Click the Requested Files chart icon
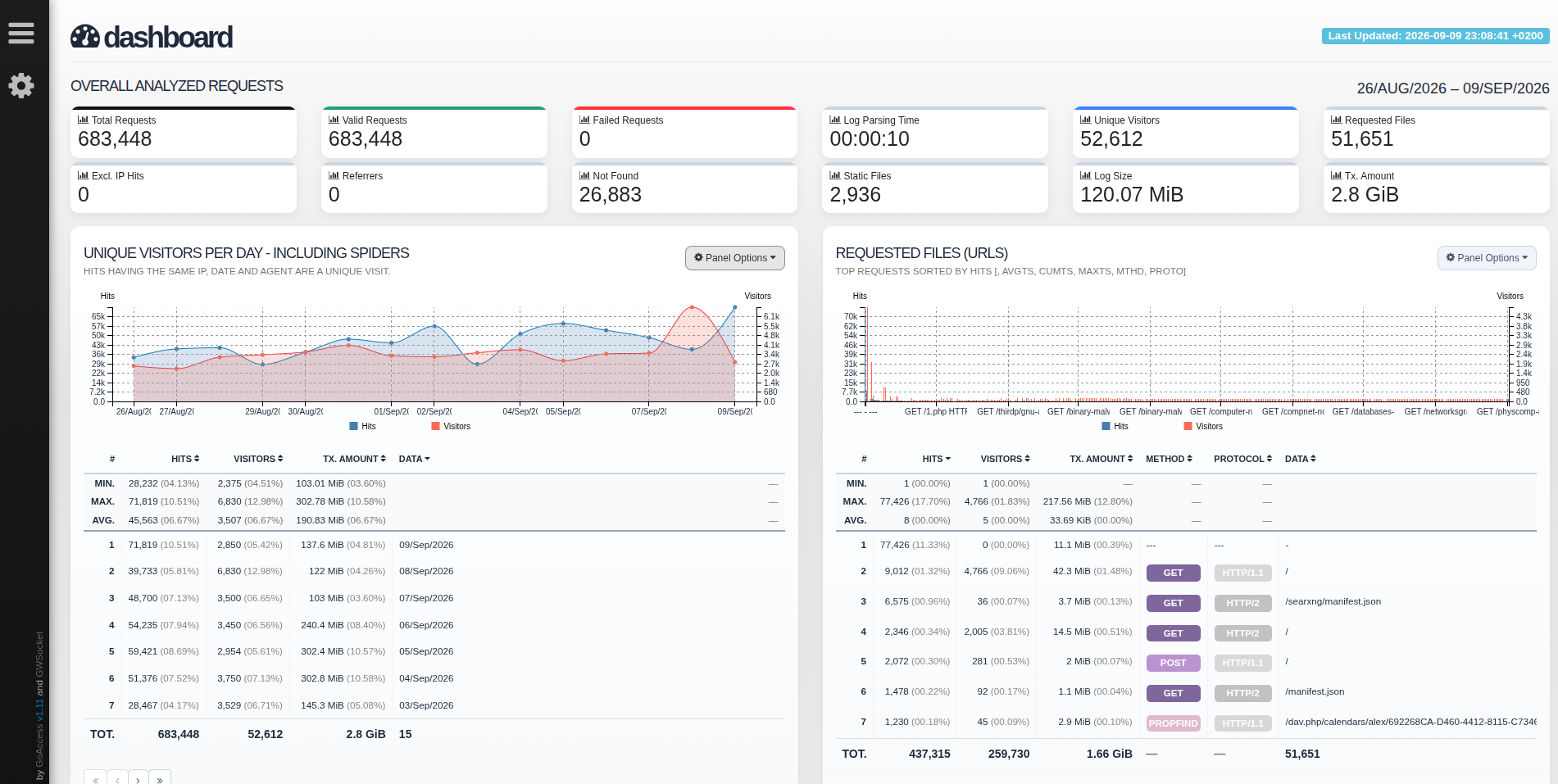 tap(1336, 120)
